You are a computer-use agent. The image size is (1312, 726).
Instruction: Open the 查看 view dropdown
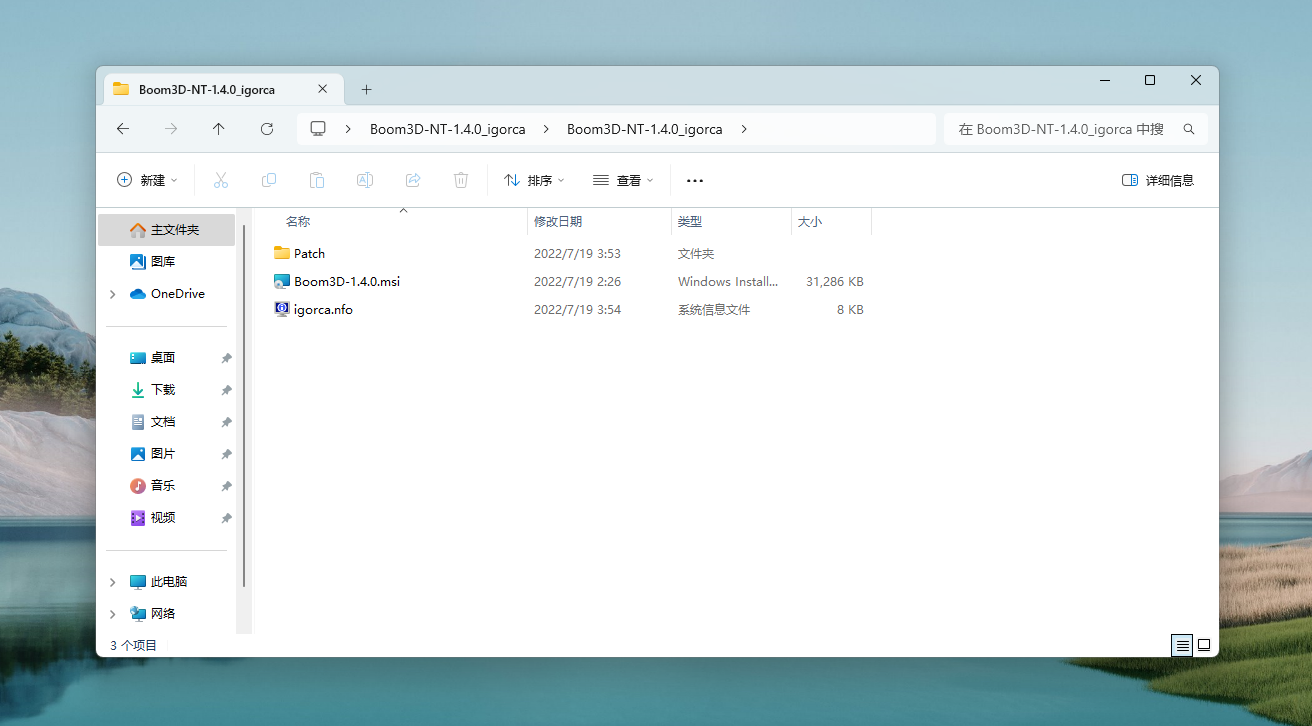tap(623, 180)
